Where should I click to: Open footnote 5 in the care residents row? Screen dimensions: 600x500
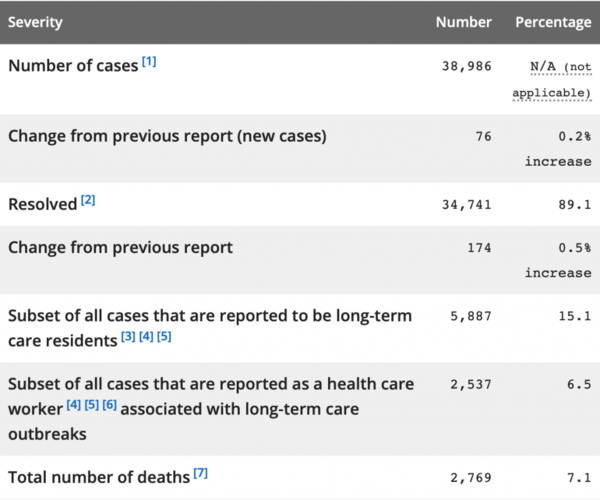[x=164, y=337]
